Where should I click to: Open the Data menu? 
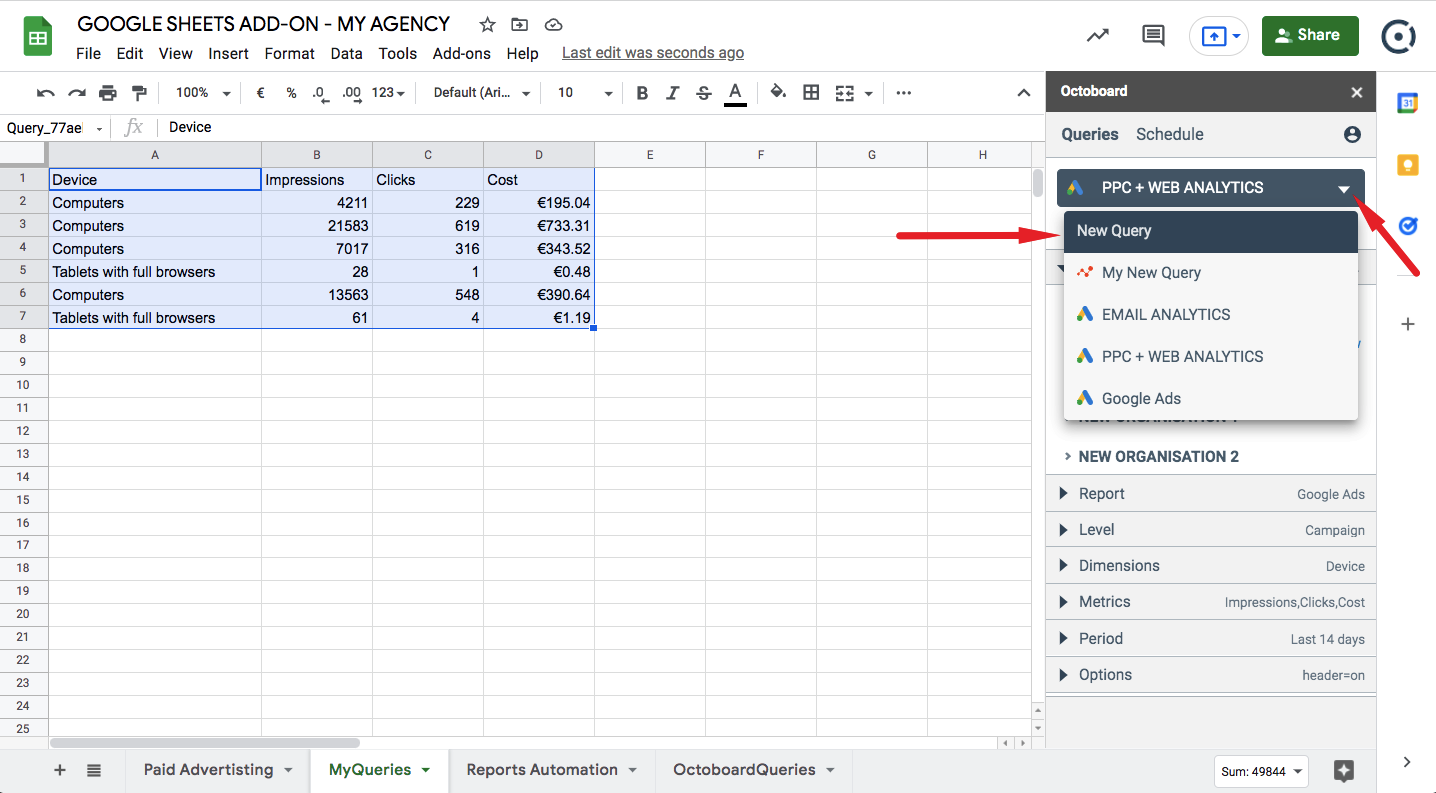tap(346, 53)
